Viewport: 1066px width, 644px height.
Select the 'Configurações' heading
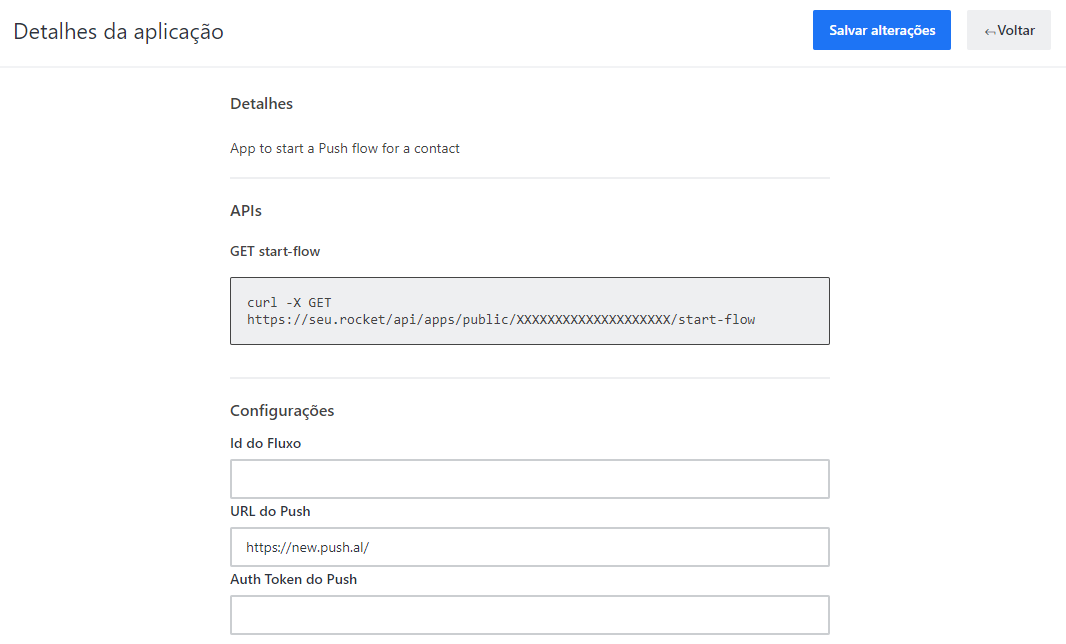282,411
